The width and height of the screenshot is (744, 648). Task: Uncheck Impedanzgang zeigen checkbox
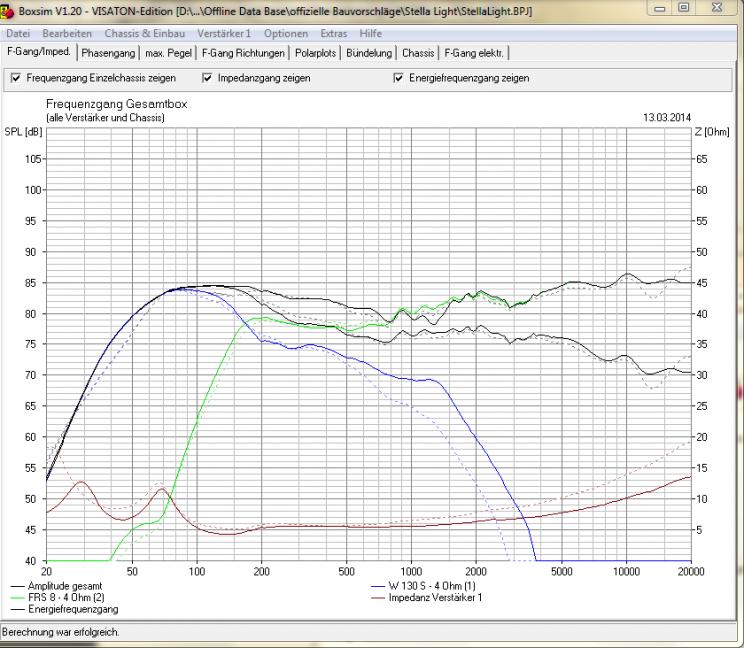(208, 78)
